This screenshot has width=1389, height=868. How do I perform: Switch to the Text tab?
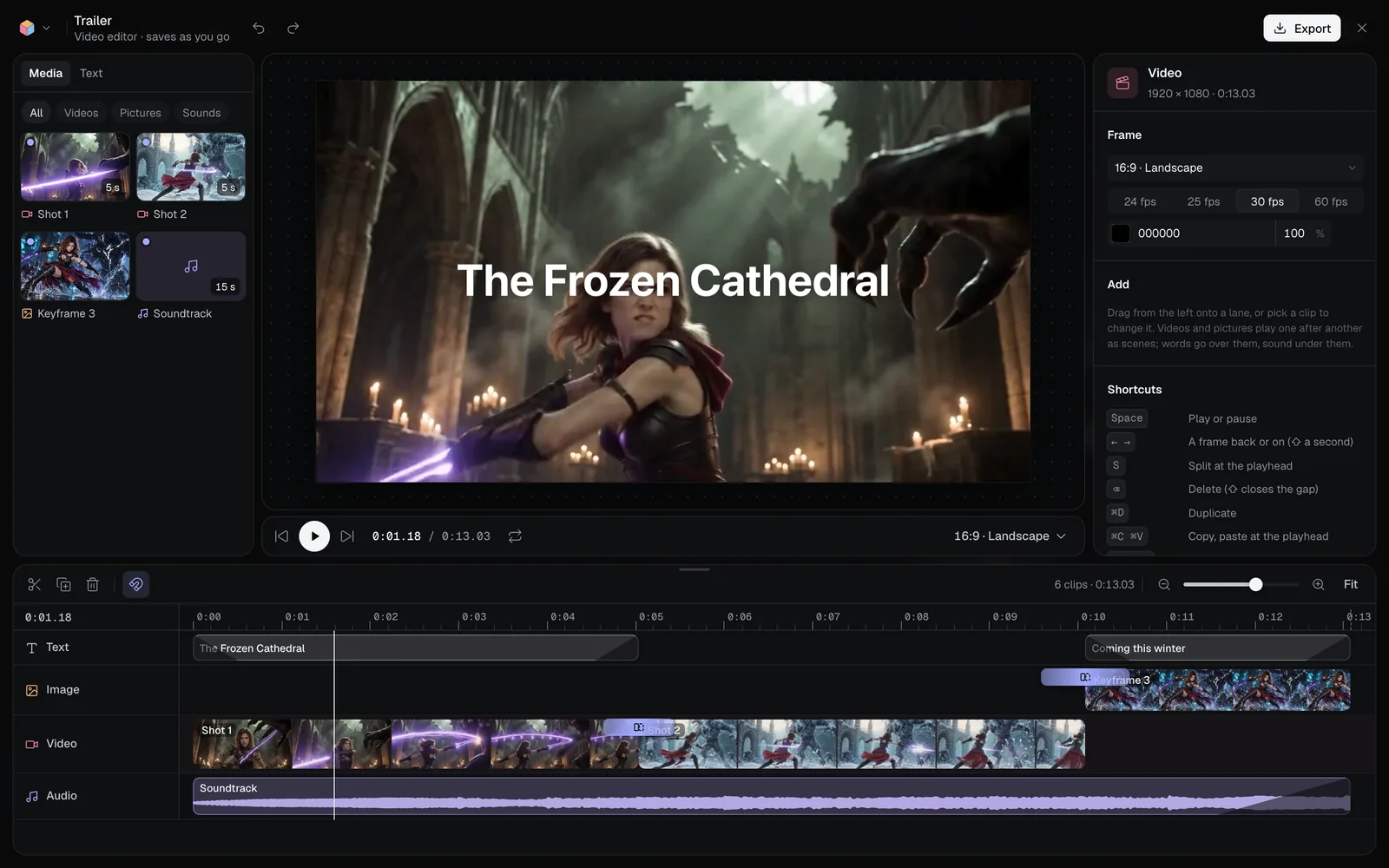(x=91, y=73)
